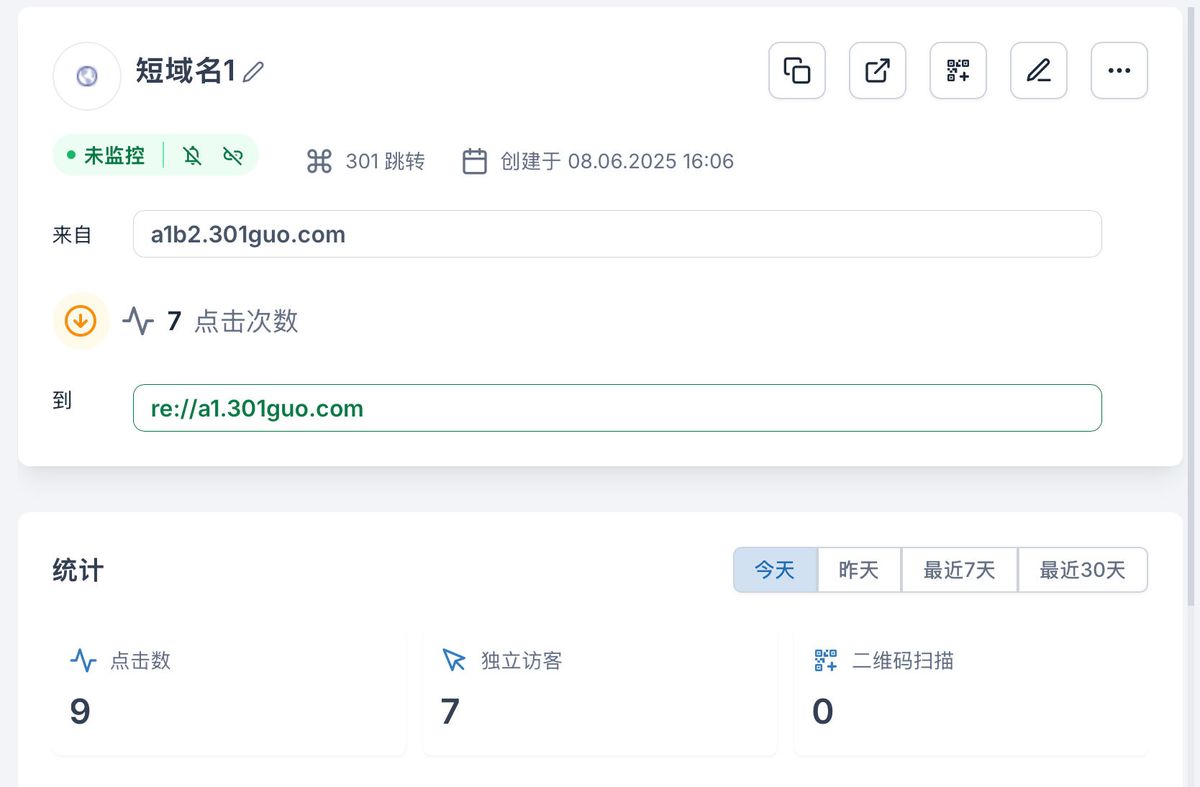Click the broken link icon in the status badge

(233, 155)
